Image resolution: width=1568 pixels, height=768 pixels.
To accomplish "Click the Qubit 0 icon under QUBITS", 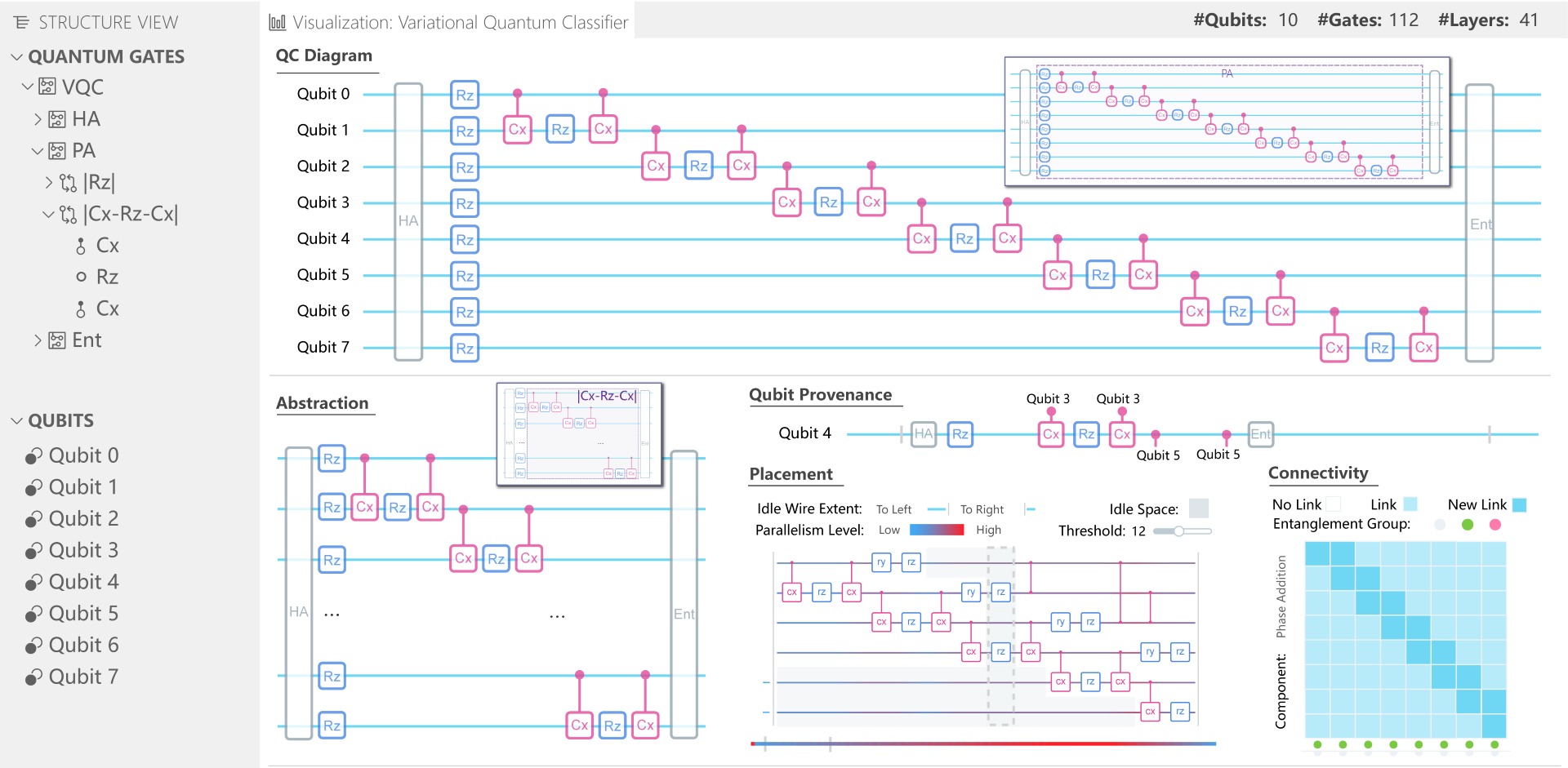I will pyautogui.click(x=33, y=455).
